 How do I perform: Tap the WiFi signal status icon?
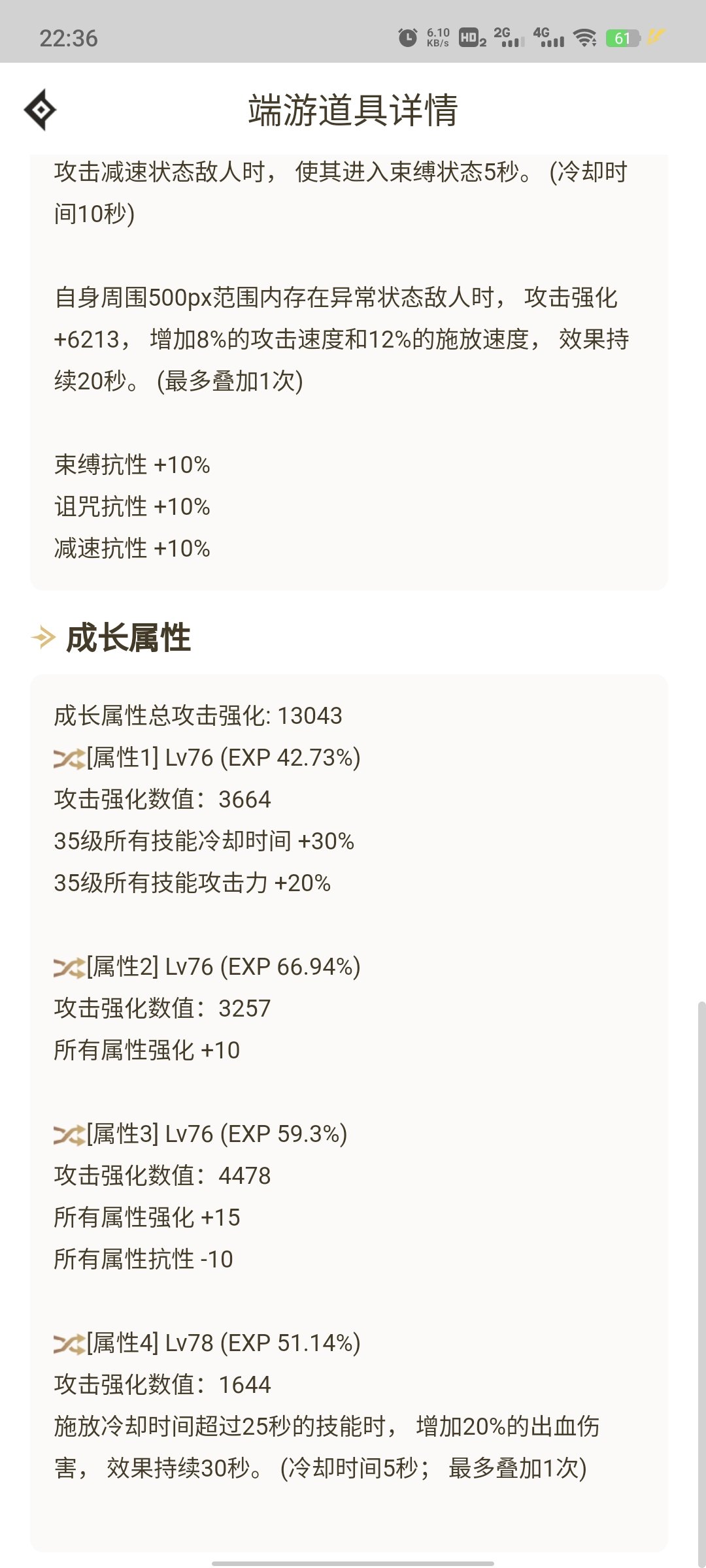[585, 38]
